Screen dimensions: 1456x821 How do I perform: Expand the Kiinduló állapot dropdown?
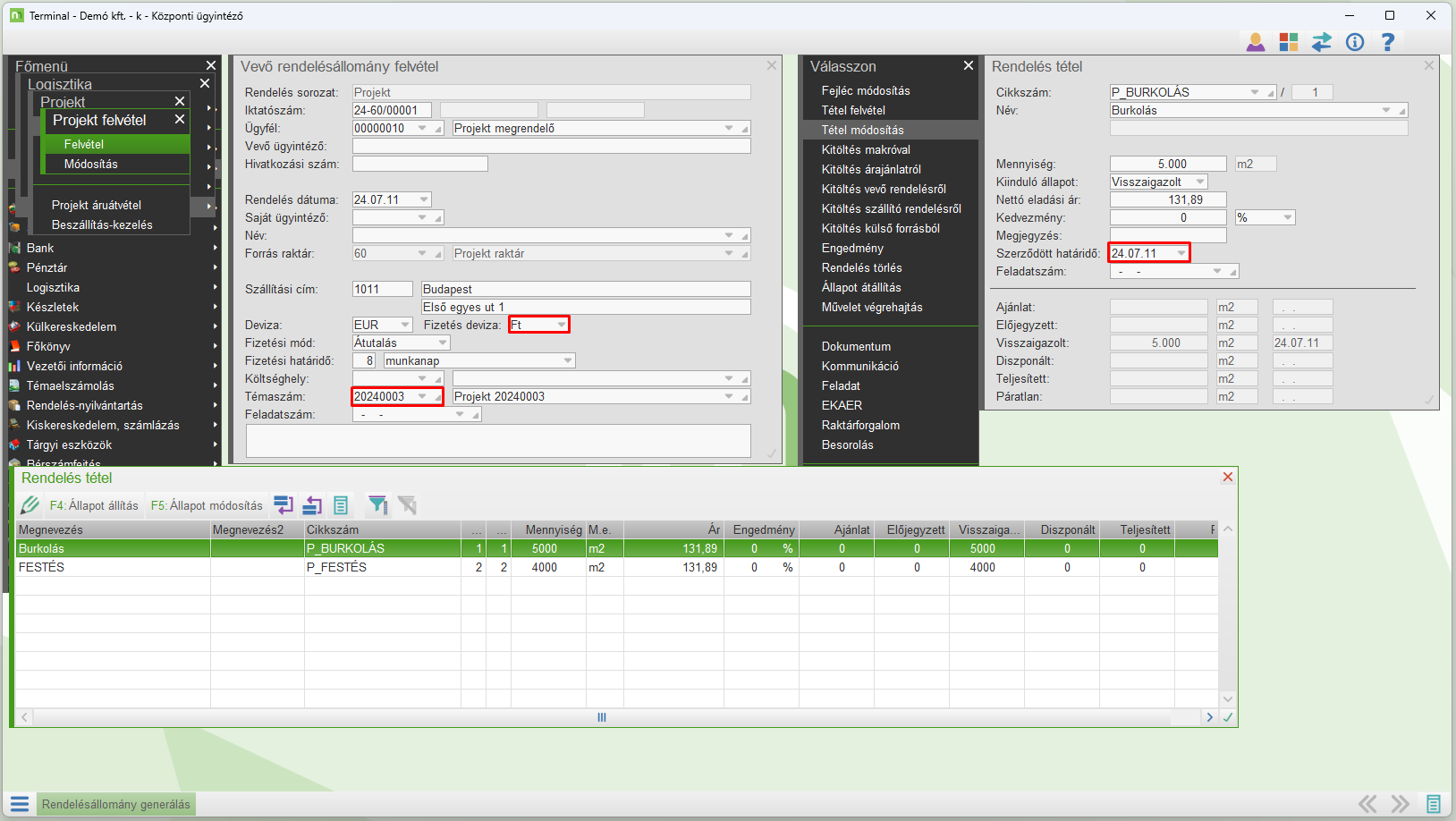click(x=1200, y=182)
